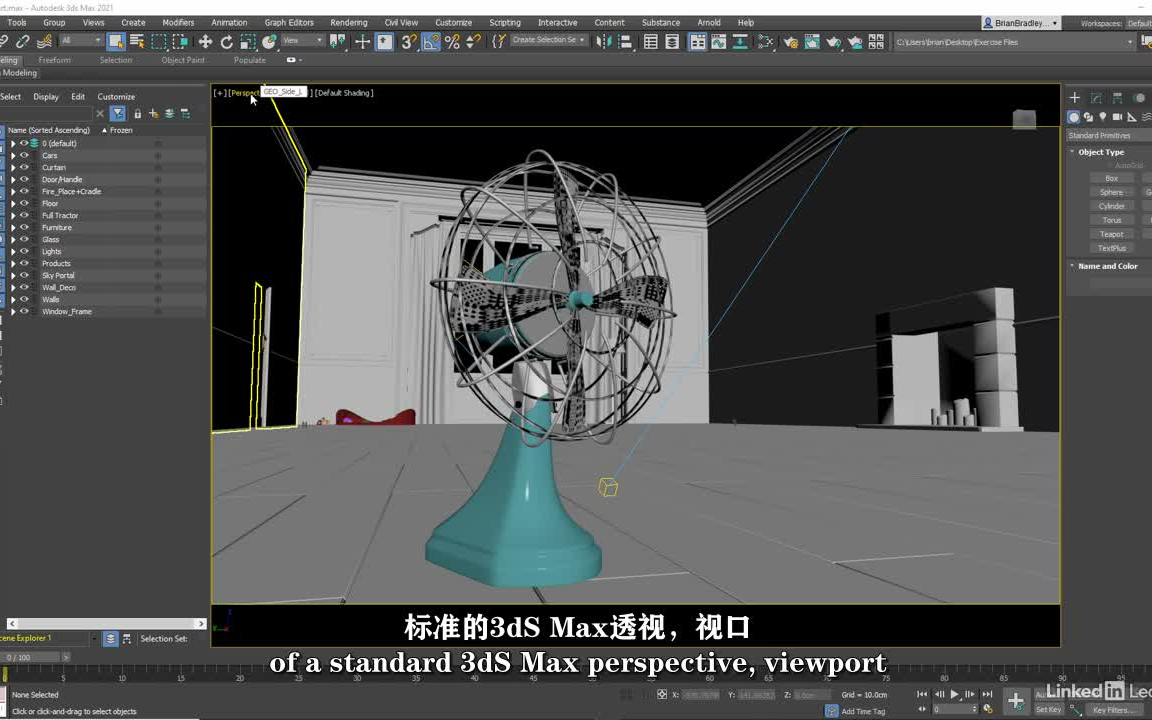1152x720 pixels.
Task: Switch to the Freeform ribbon tab
Action: [54, 60]
